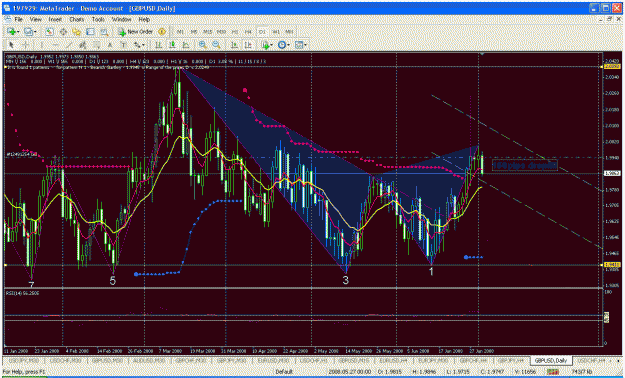Image resolution: width=625 pixels, height=378 pixels.
Task: Click the New Order button
Action: point(135,32)
